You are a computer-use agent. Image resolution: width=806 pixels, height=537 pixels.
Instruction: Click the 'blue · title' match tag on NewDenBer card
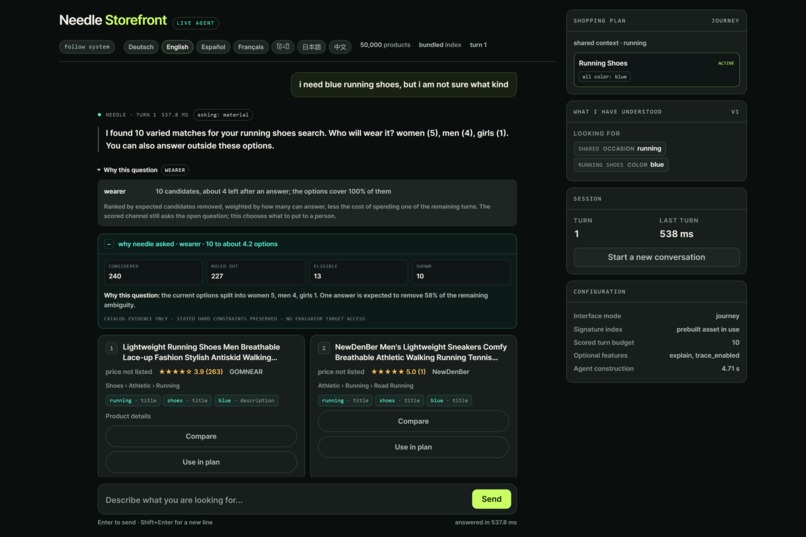point(449,400)
